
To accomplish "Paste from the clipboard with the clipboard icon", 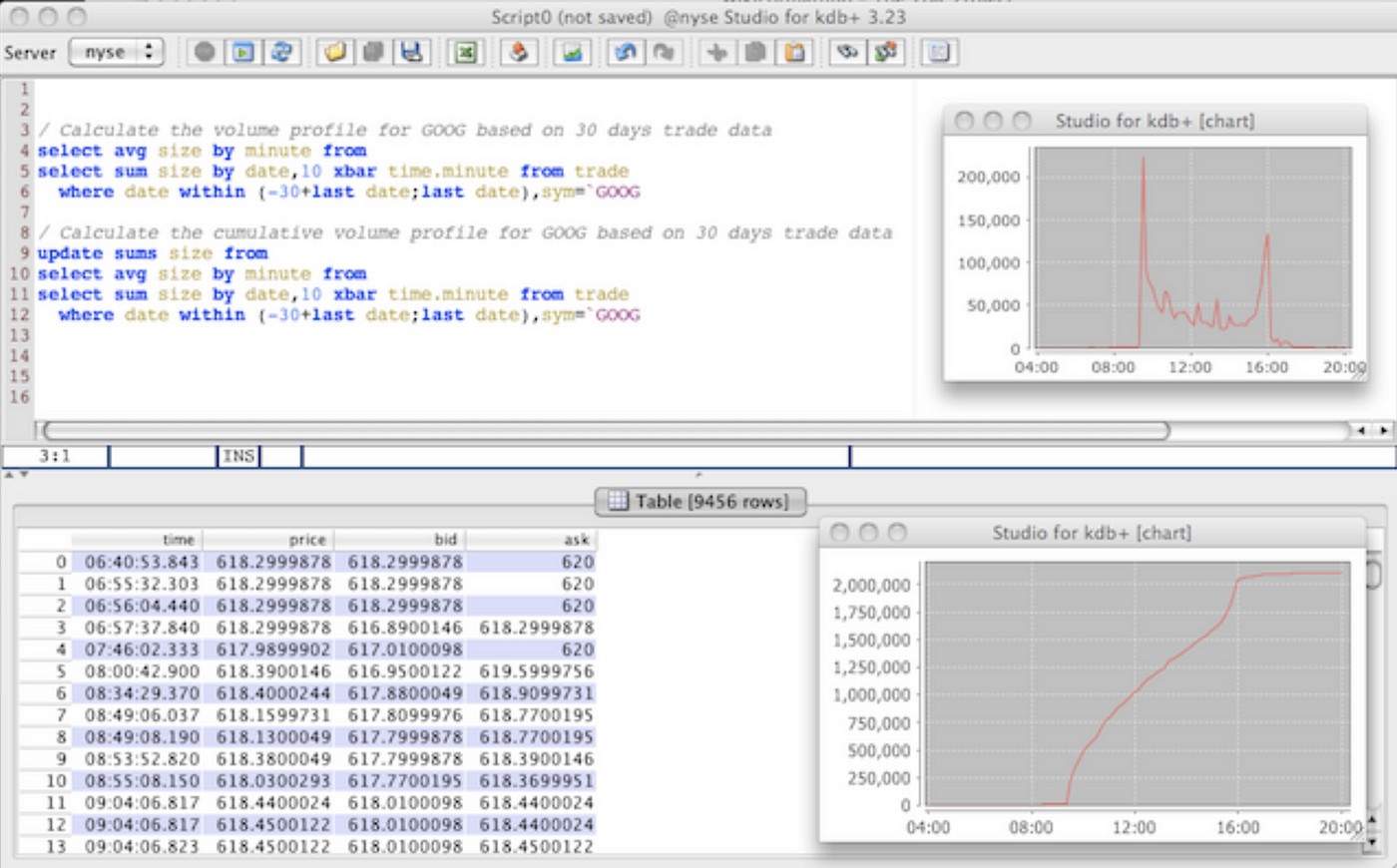I will [x=794, y=52].
